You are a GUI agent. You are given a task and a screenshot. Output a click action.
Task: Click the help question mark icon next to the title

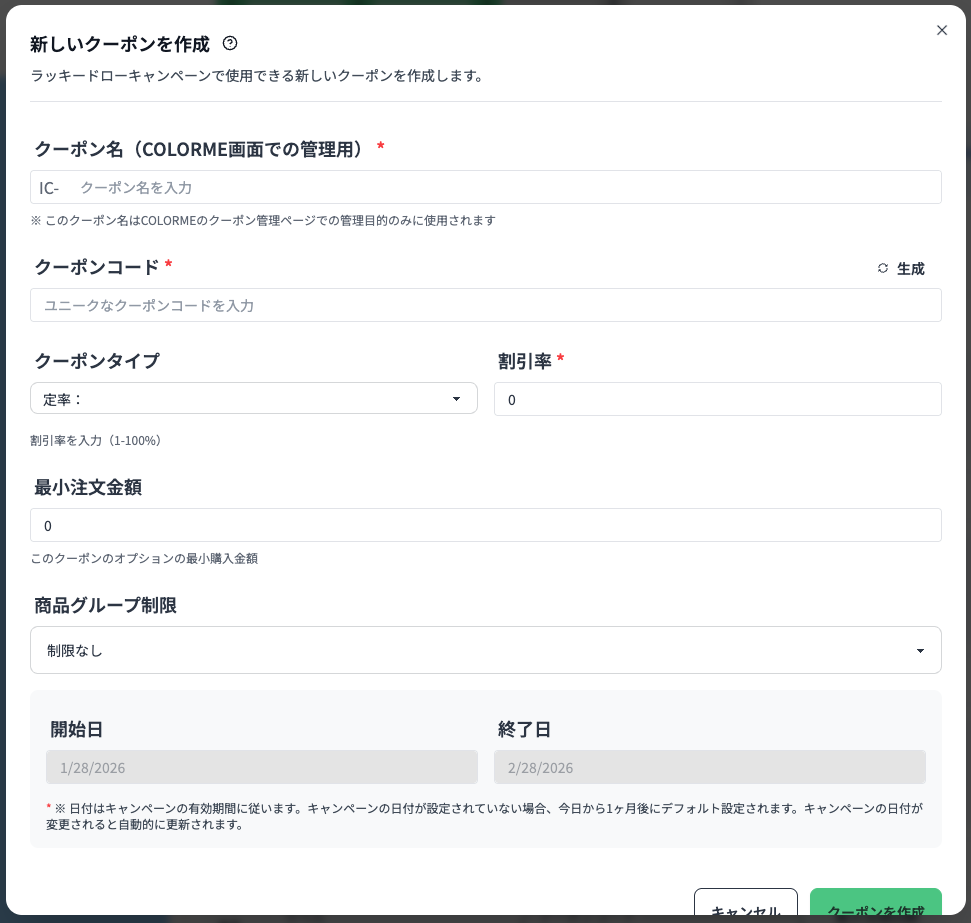(230, 43)
